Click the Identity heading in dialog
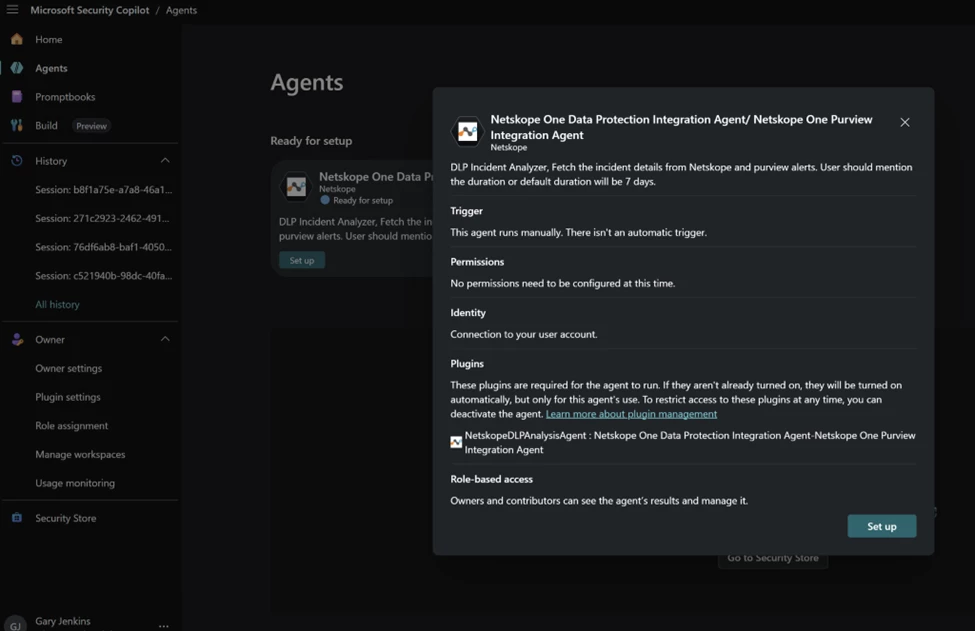This screenshot has height=631, width=975. [x=468, y=313]
